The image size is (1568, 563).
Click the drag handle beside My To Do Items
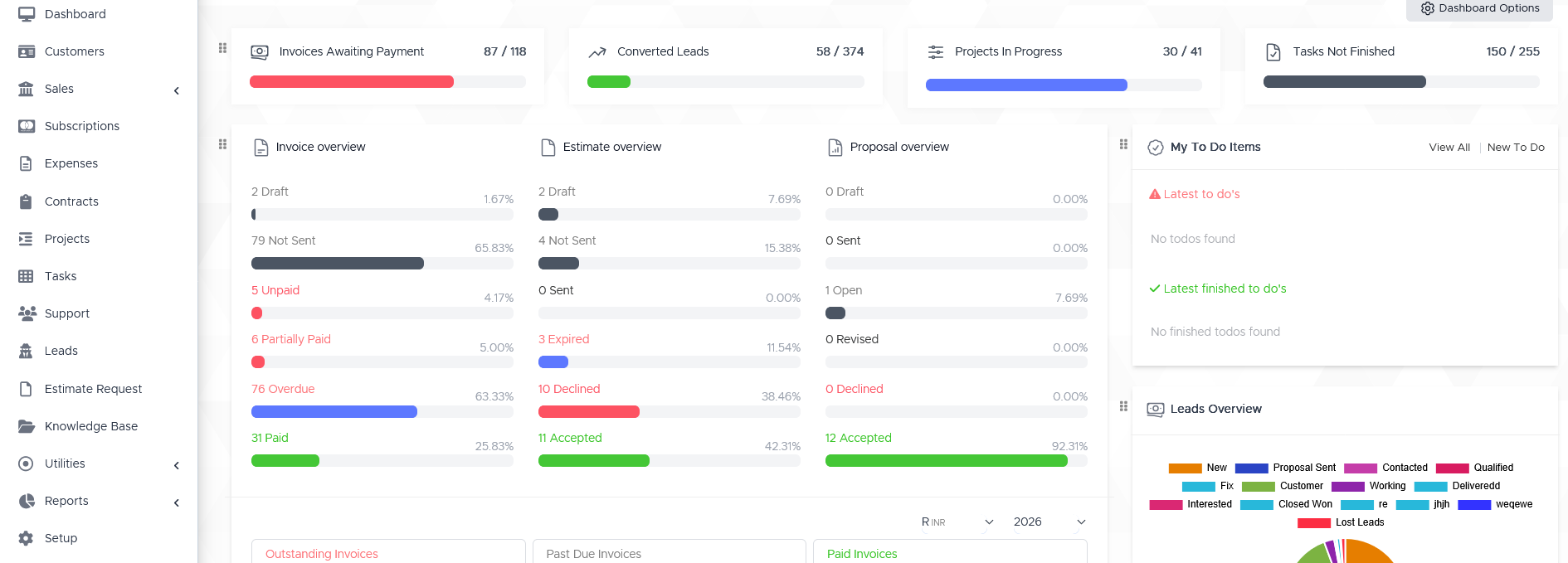coord(1123,144)
